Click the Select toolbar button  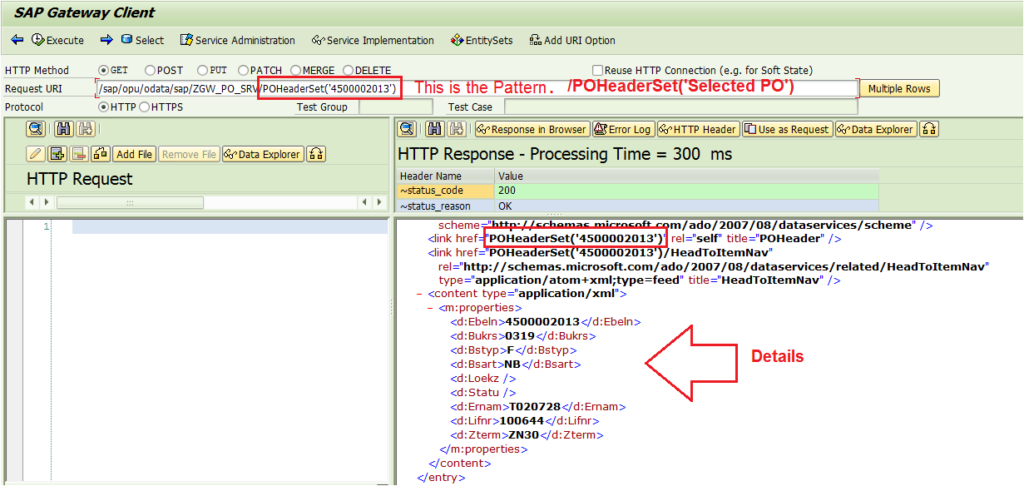(142, 40)
